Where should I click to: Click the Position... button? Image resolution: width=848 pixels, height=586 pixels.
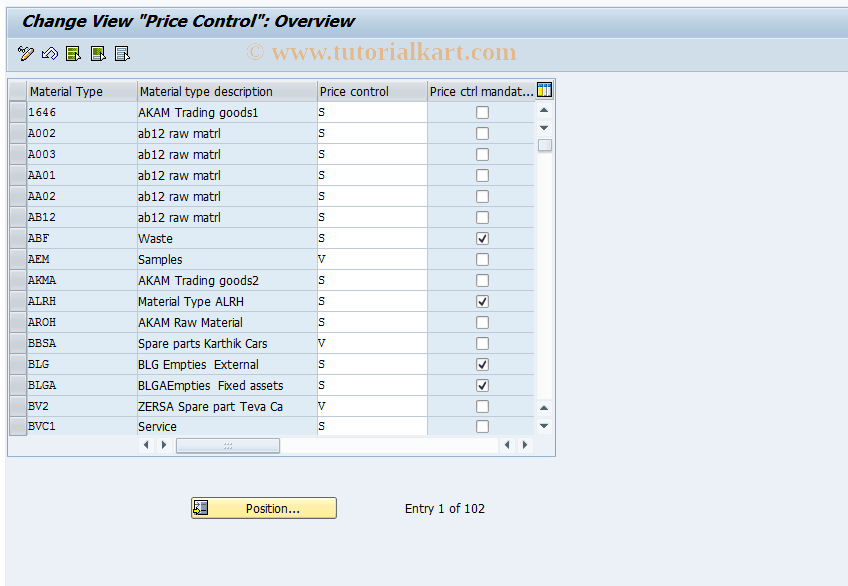(x=263, y=508)
